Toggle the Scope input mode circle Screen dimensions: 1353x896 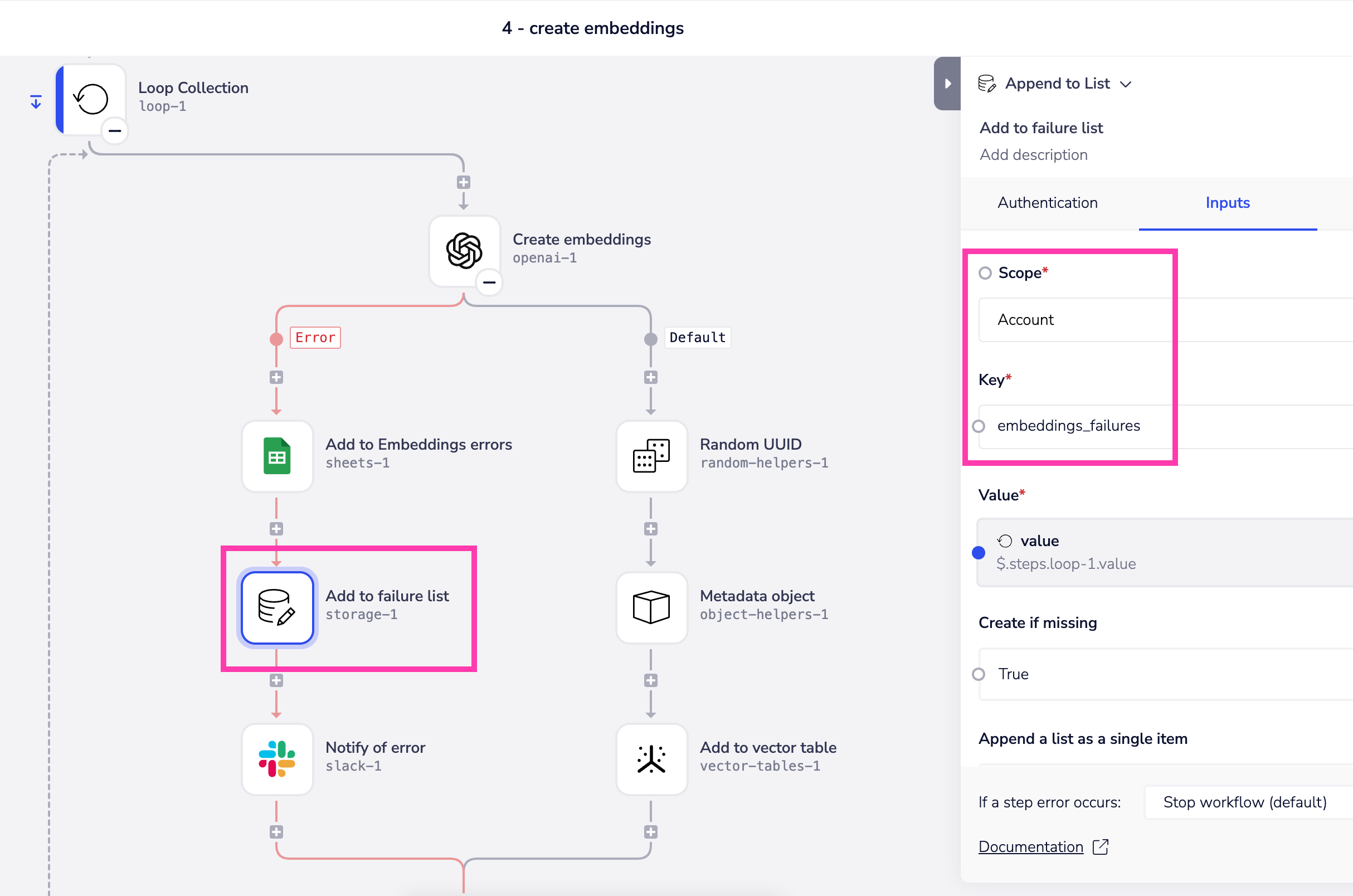pos(985,273)
